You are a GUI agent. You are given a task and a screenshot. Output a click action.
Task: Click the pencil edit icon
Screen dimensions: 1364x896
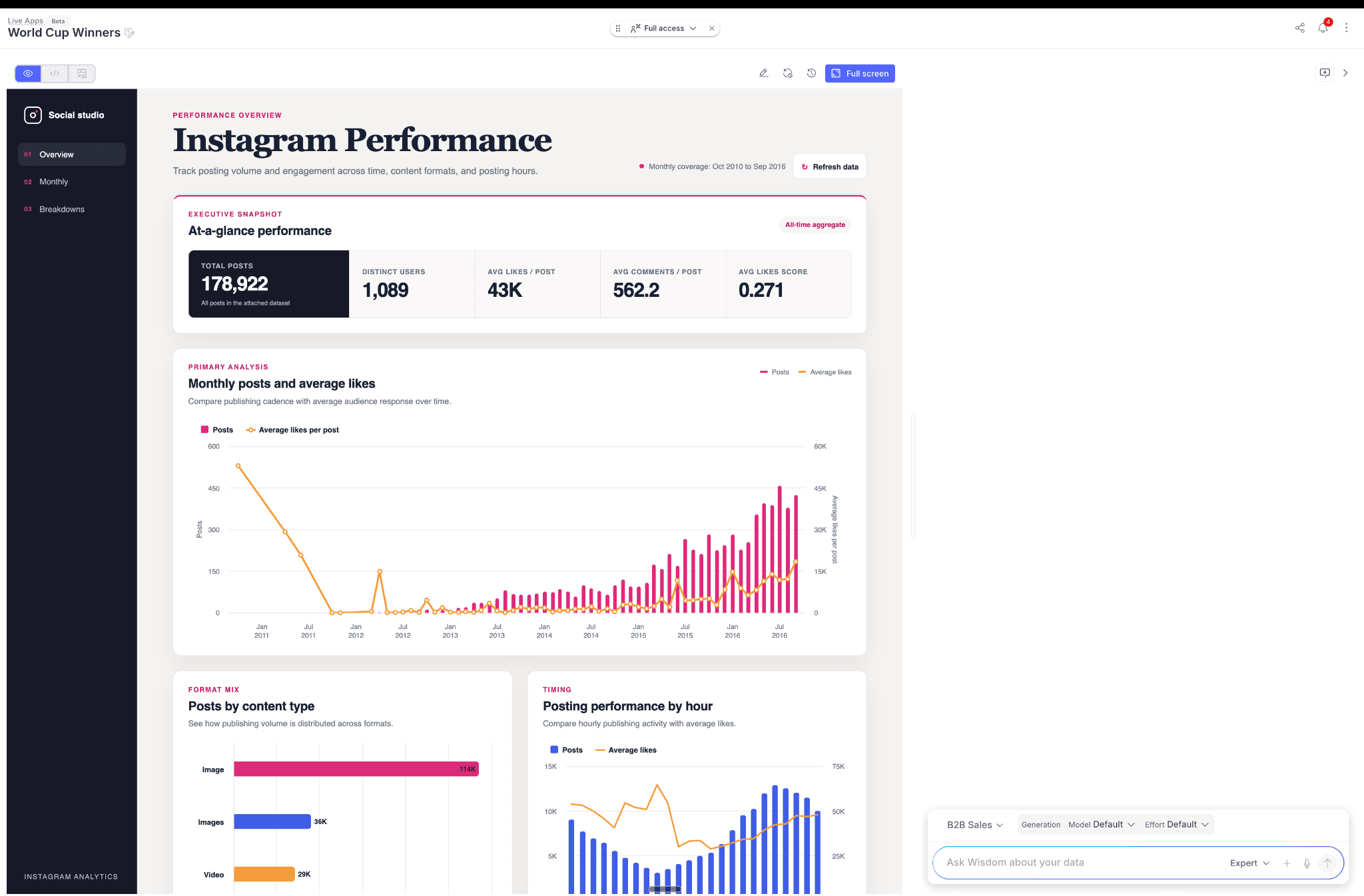pyautogui.click(x=764, y=73)
